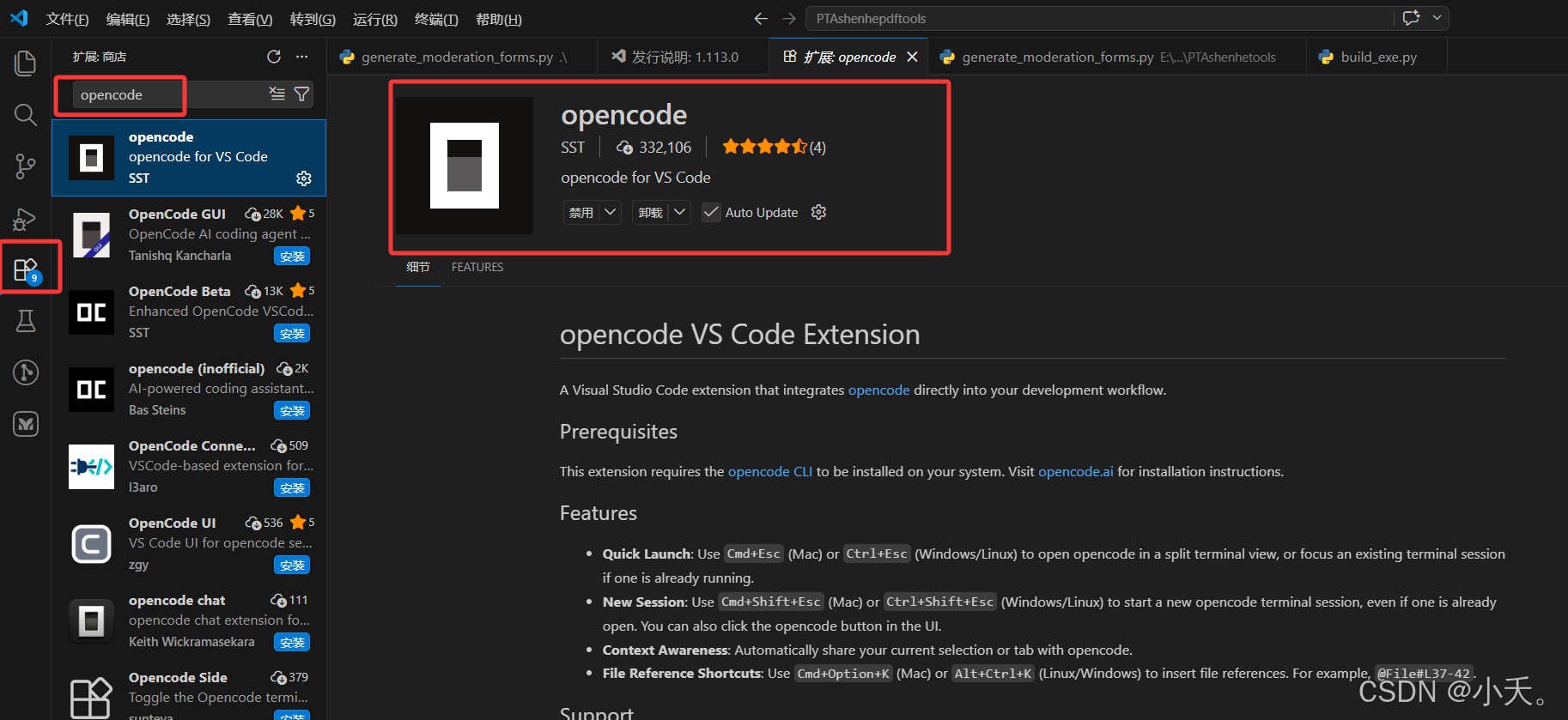The height and width of the screenshot is (720, 1568).
Task: Switch to first generate_moderation_forms.py tab
Action: point(462,57)
